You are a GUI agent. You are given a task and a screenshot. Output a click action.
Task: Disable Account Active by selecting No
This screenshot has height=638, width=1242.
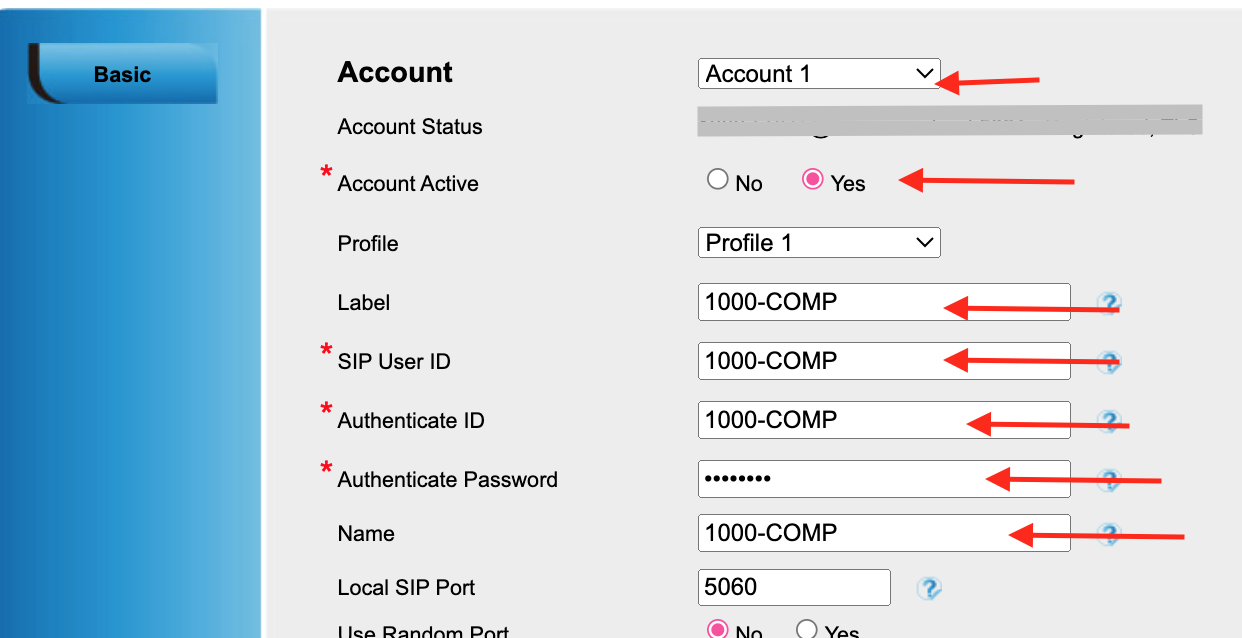(x=718, y=181)
